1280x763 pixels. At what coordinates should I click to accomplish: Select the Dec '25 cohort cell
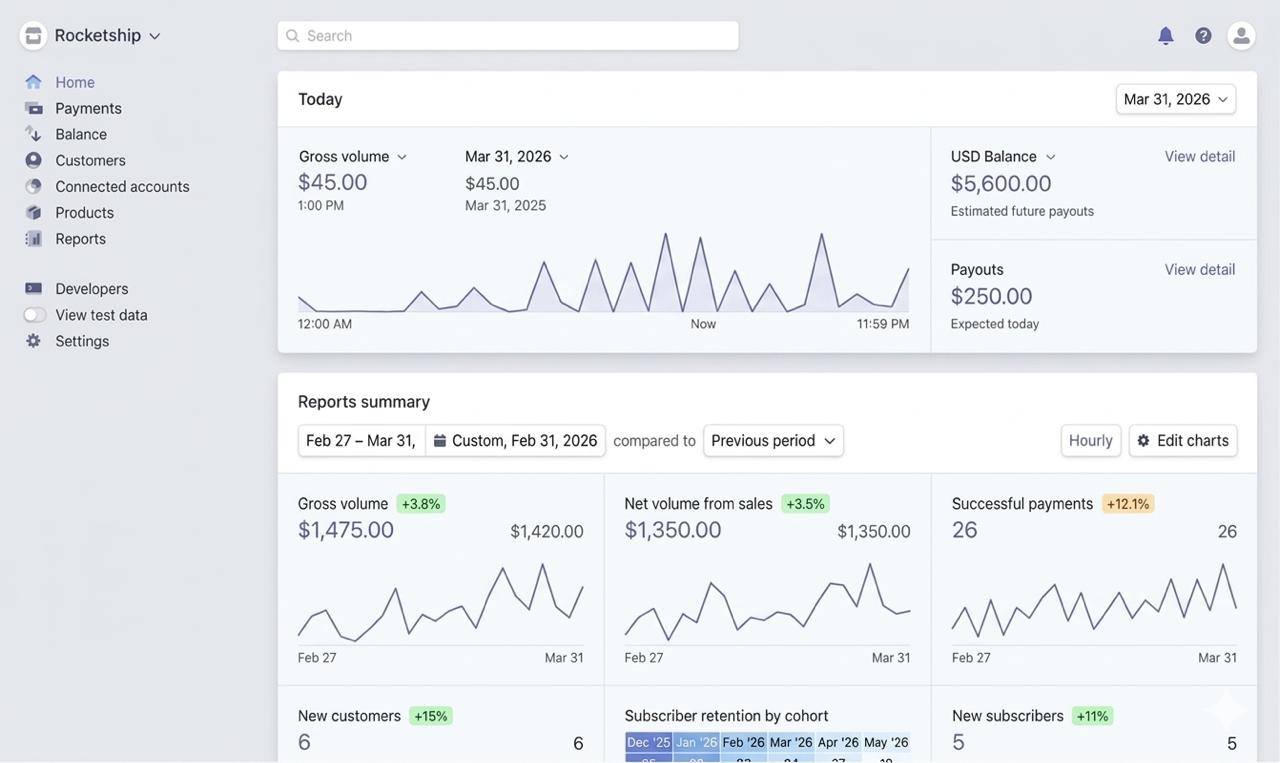649,742
